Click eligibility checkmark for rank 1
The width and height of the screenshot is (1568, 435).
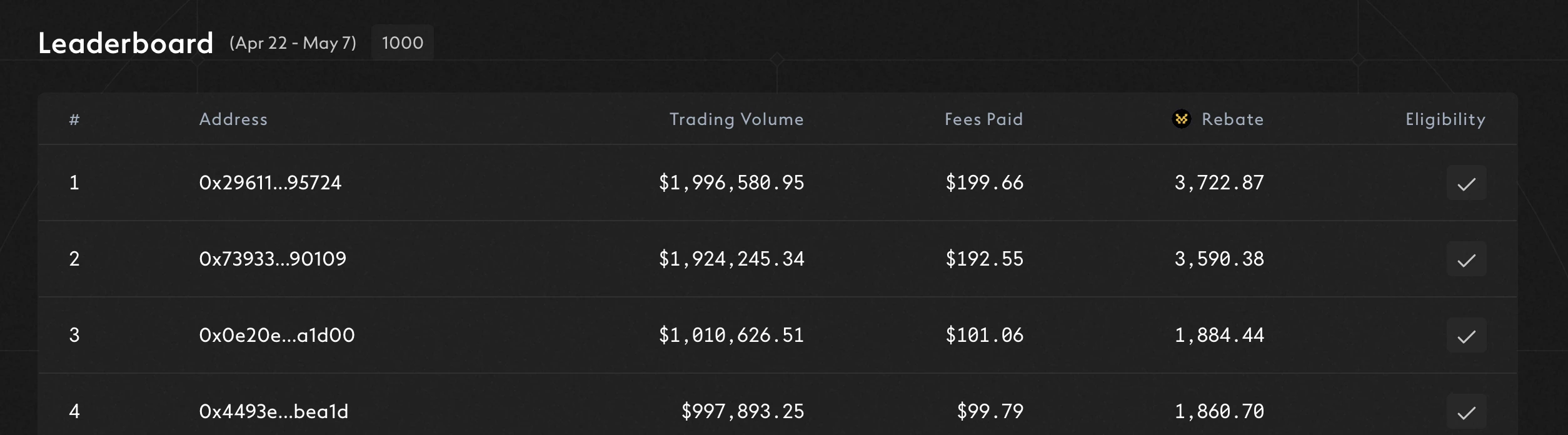pos(1466,183)
